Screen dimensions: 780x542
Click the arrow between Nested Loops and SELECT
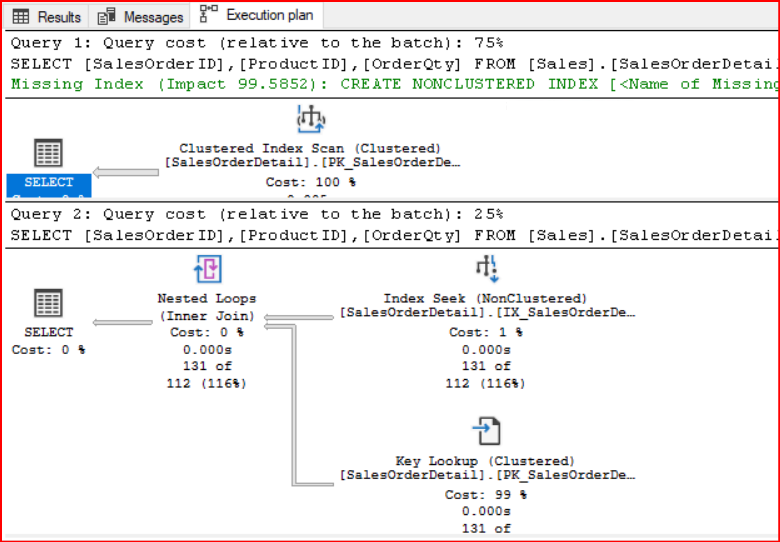click(124, 322)
